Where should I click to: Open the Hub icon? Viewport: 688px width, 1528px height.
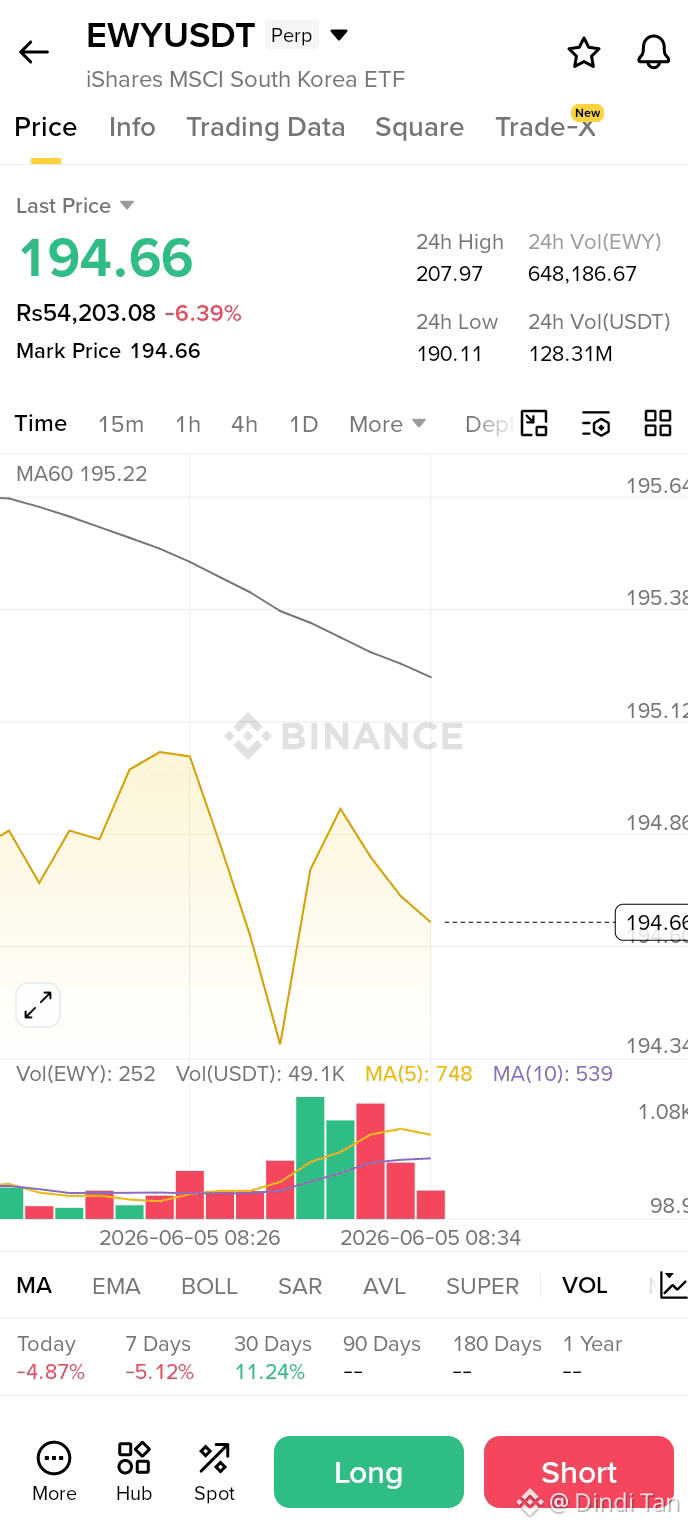(x=133, y=1471)
